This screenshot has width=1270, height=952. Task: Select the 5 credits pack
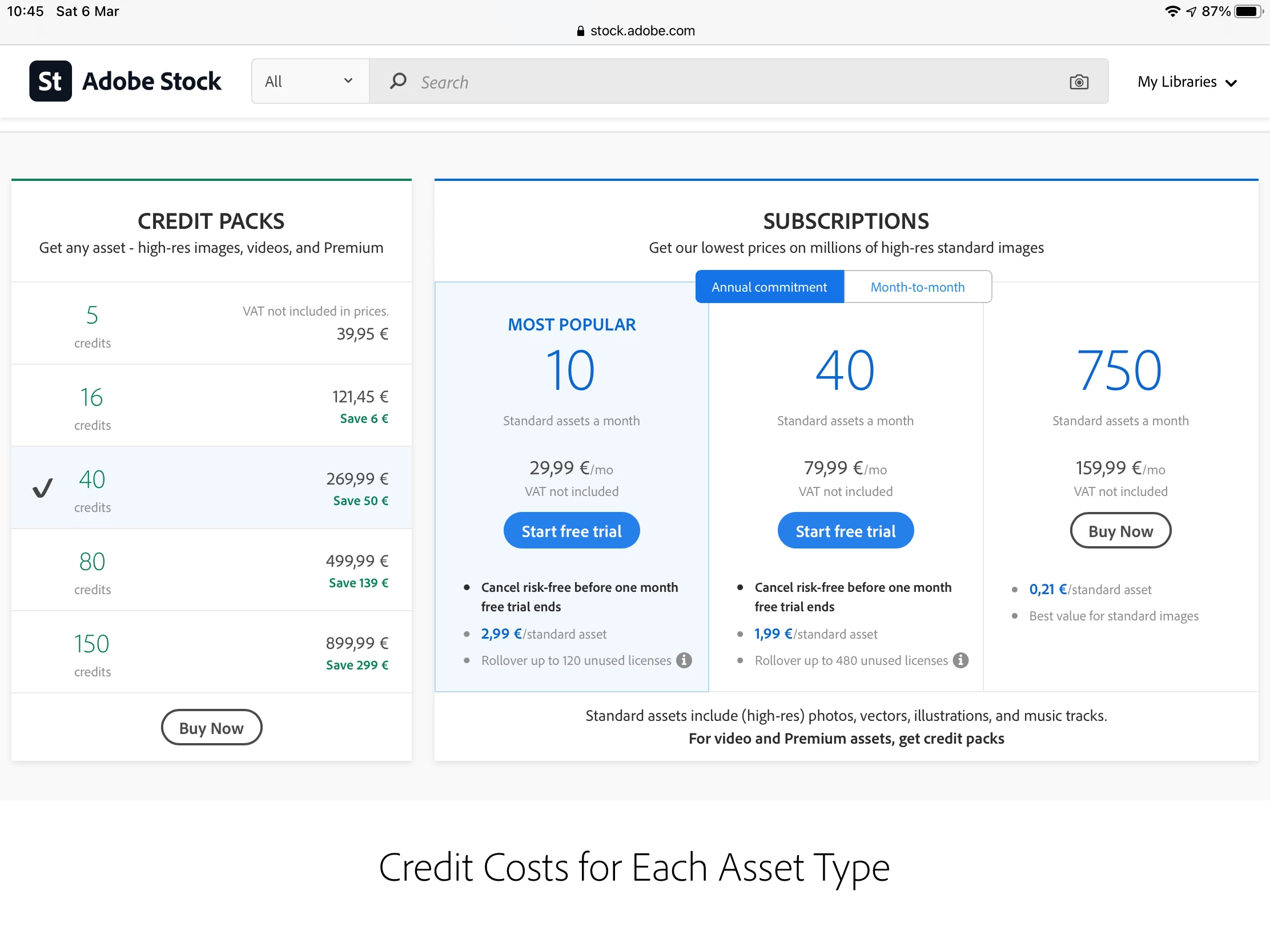click(211, 323)
